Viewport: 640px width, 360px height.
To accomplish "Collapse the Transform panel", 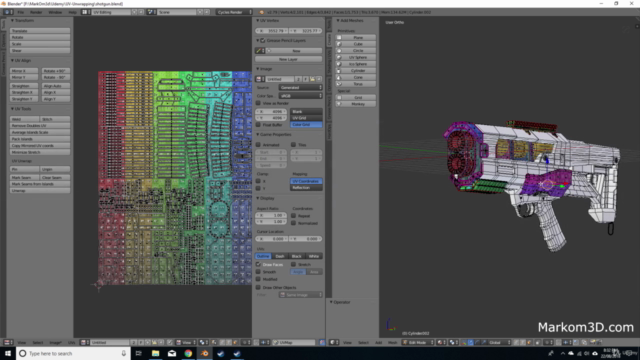I will [13, 20].
